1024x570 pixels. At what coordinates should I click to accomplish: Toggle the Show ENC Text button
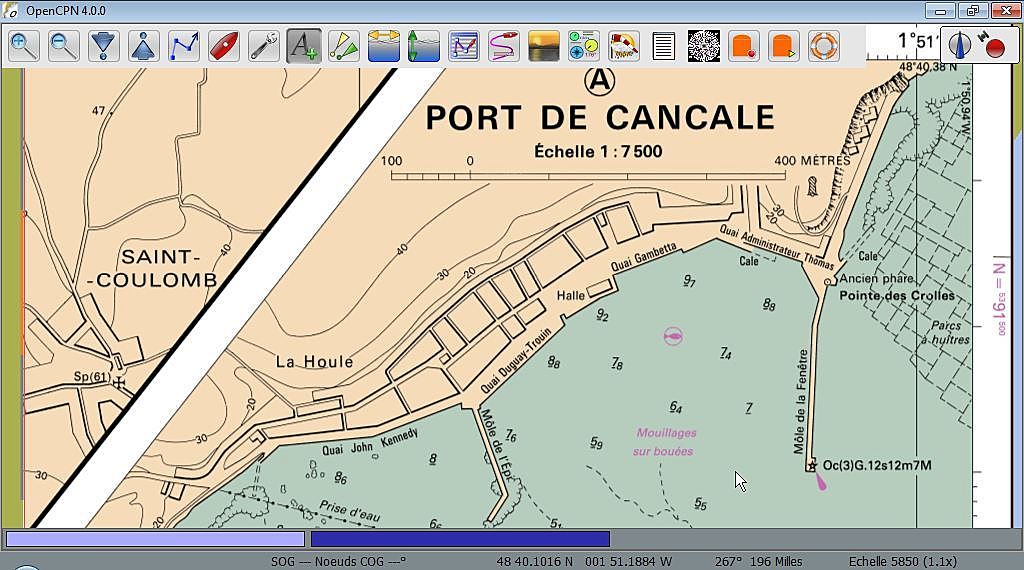[x=304, y=46]
